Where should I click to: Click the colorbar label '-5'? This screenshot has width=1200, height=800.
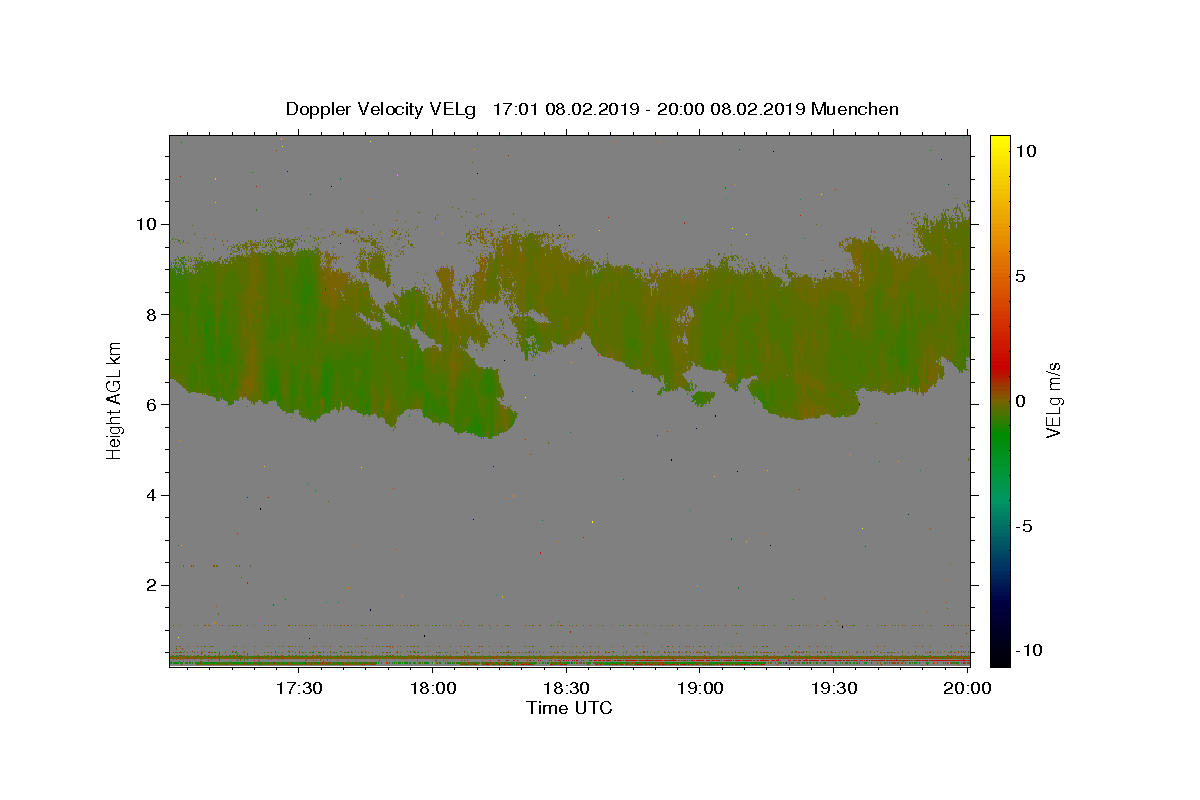click(x=1025, y=526)
